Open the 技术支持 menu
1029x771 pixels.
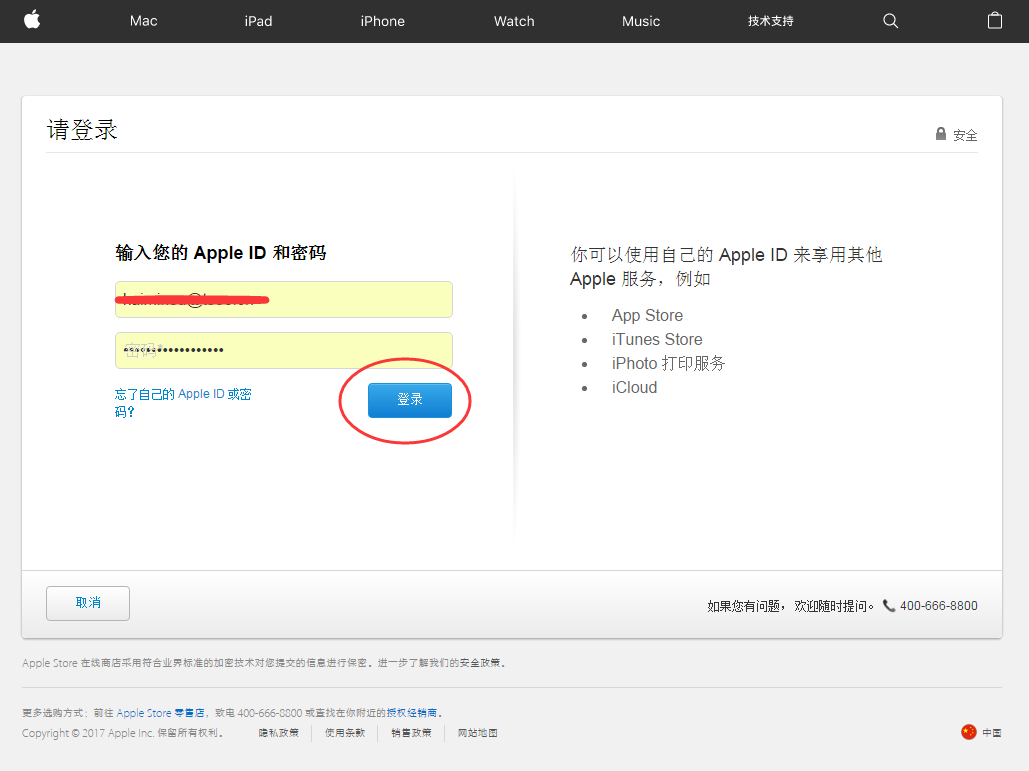point(770,21)
